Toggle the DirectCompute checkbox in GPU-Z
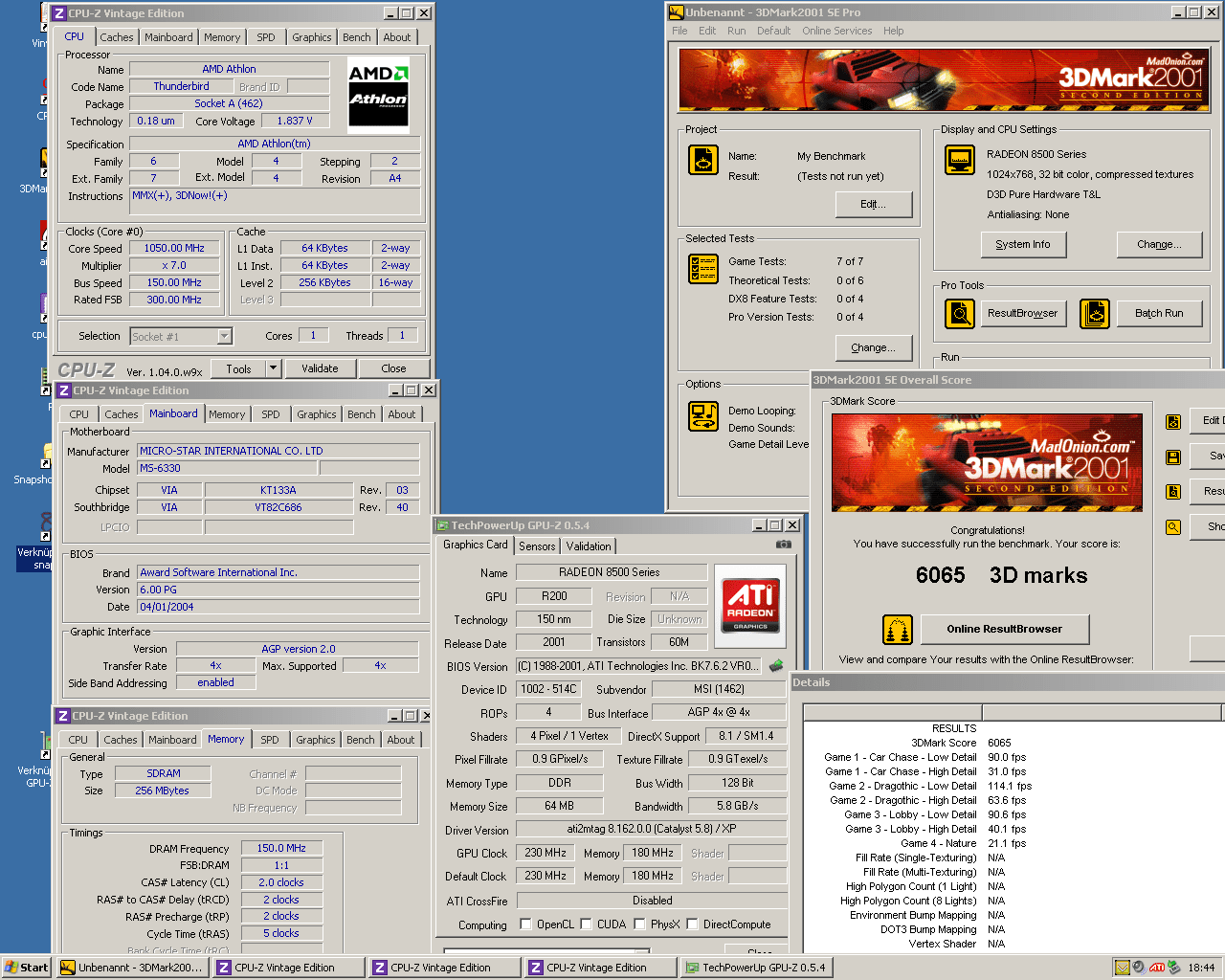This screenshot has height=980, width=1225. pos(692,924)
